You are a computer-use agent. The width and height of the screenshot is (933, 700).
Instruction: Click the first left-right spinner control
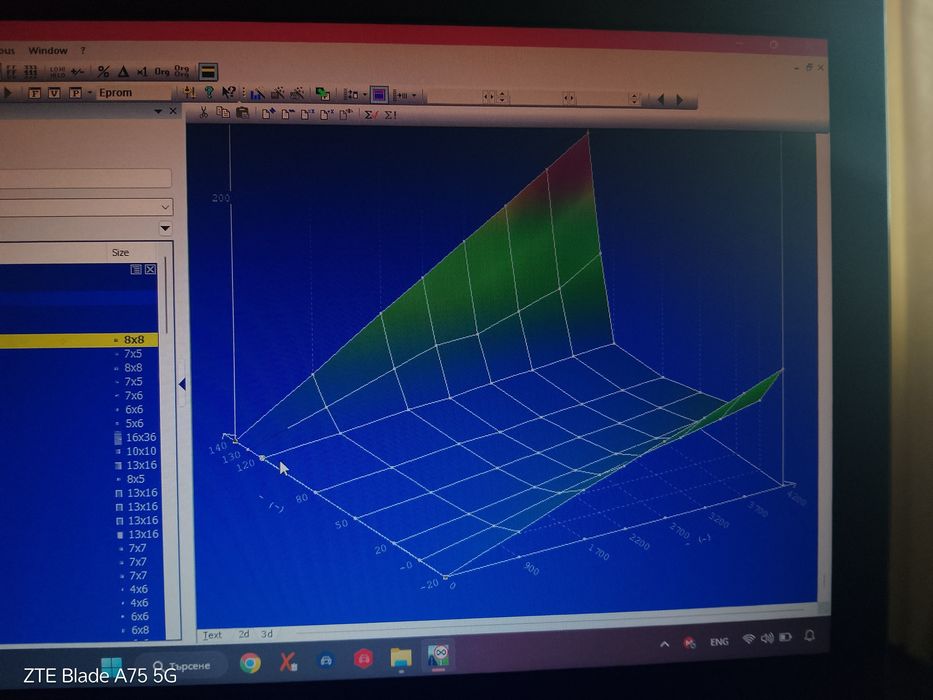488,96
